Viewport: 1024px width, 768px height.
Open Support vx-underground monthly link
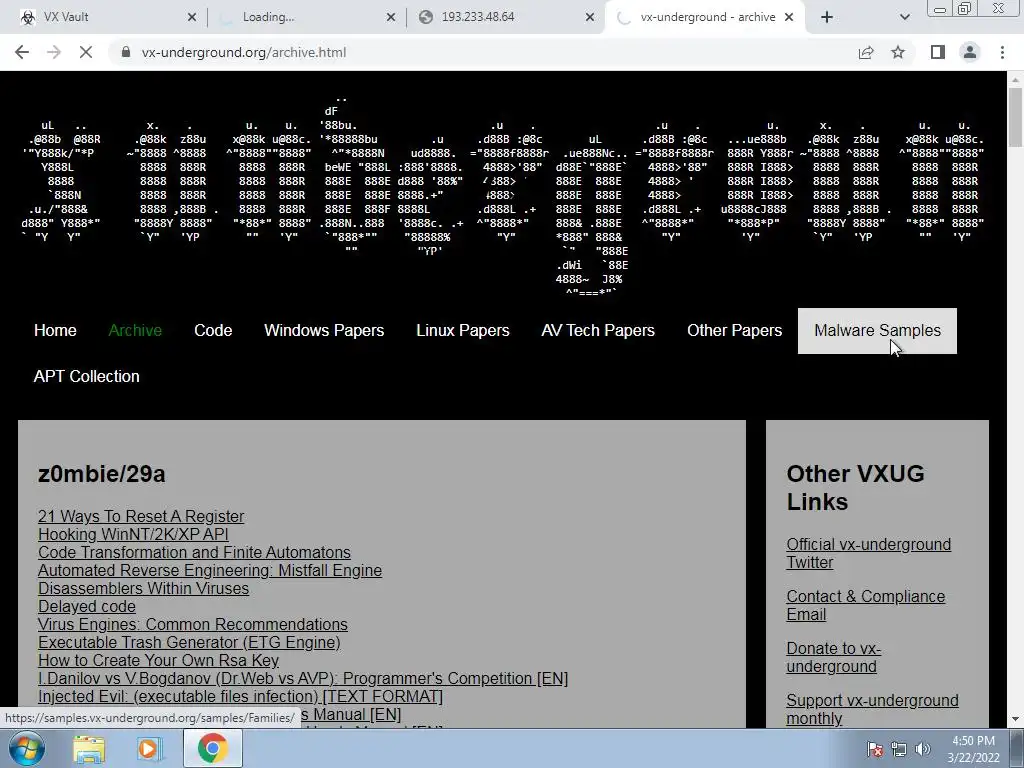tap(872, 709)
